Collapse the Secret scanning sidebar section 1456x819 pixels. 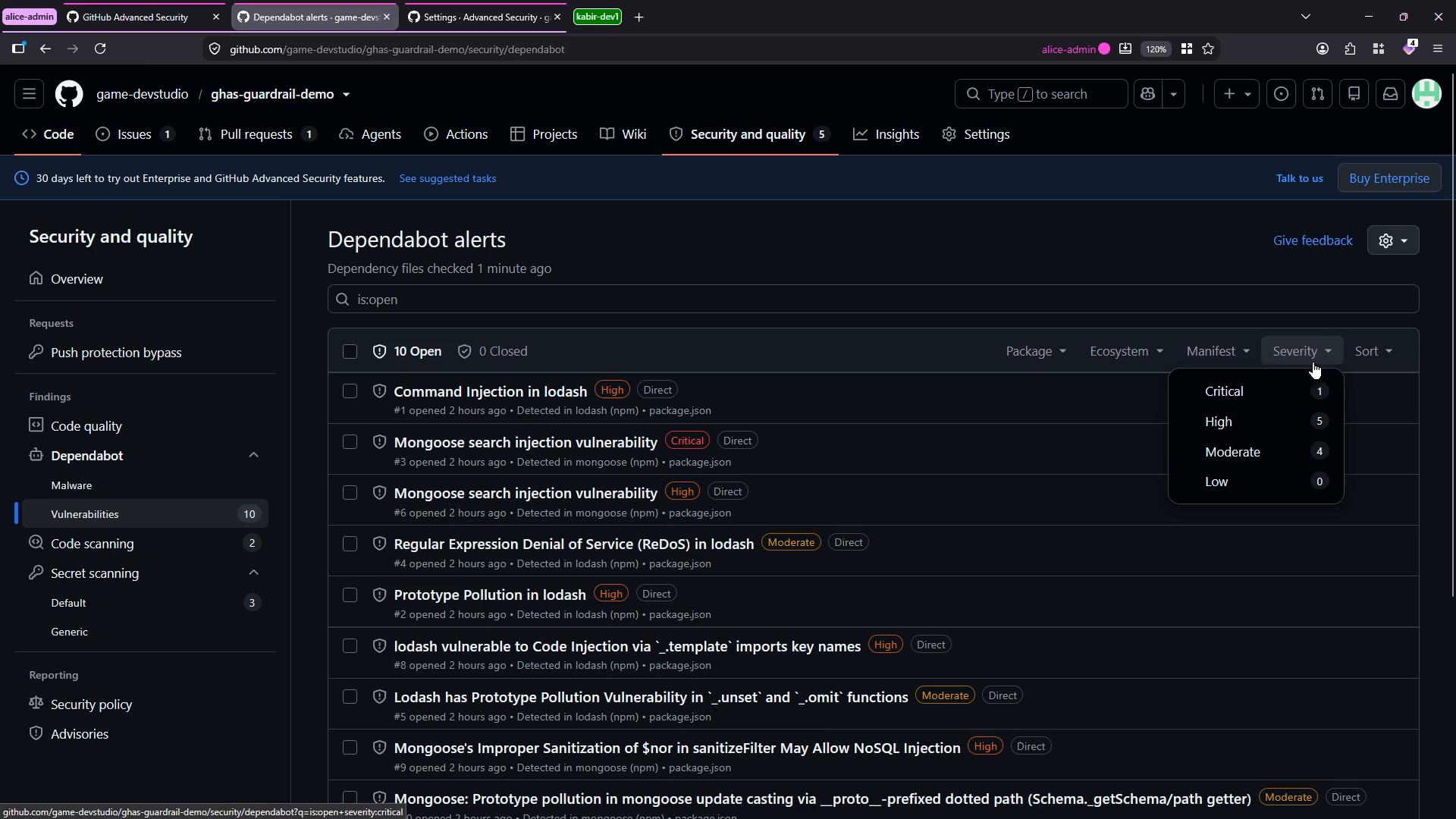coord(253,573)
